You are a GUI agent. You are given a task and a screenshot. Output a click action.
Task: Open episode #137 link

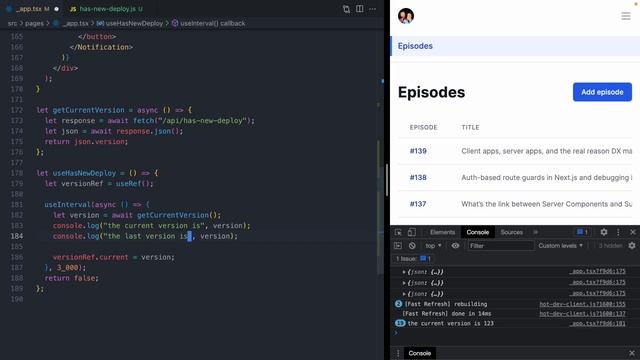pos(418,204)
